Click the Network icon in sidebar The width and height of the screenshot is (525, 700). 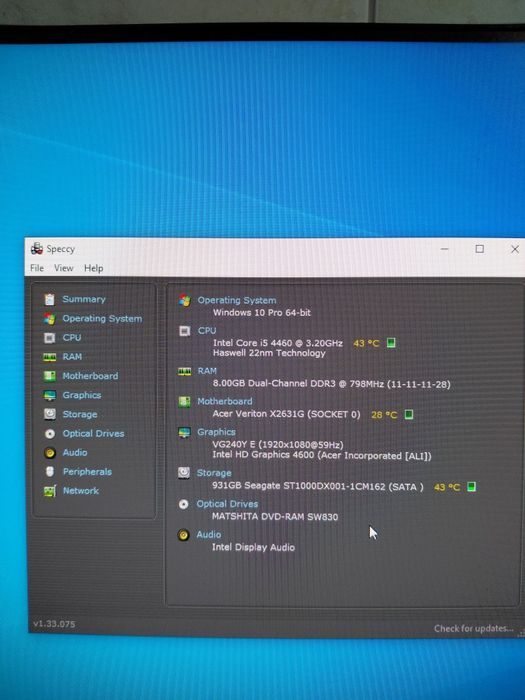pos(50,491)
